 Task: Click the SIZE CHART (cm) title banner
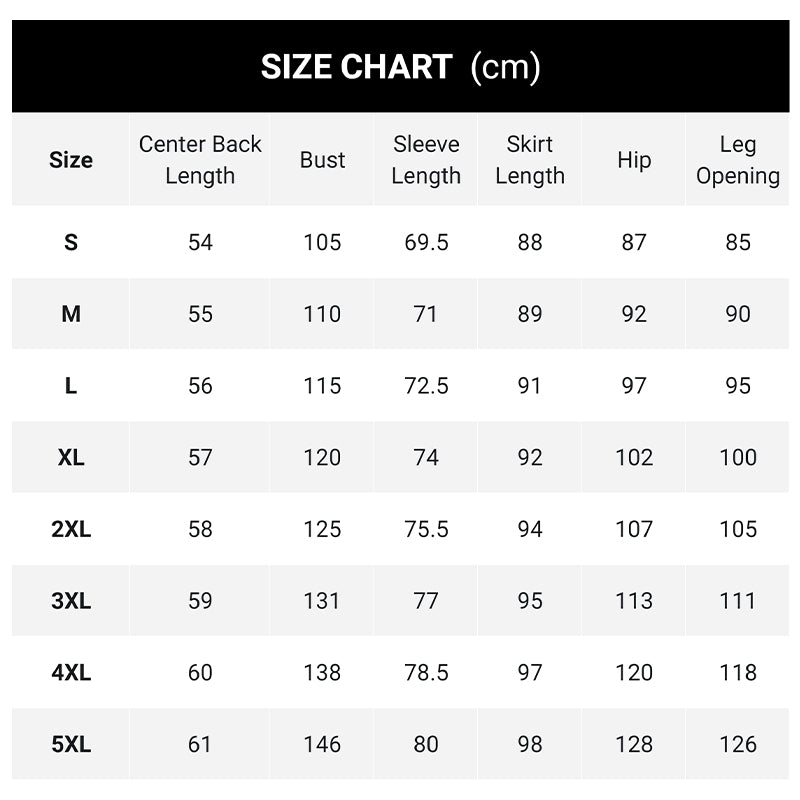[400, 67]
